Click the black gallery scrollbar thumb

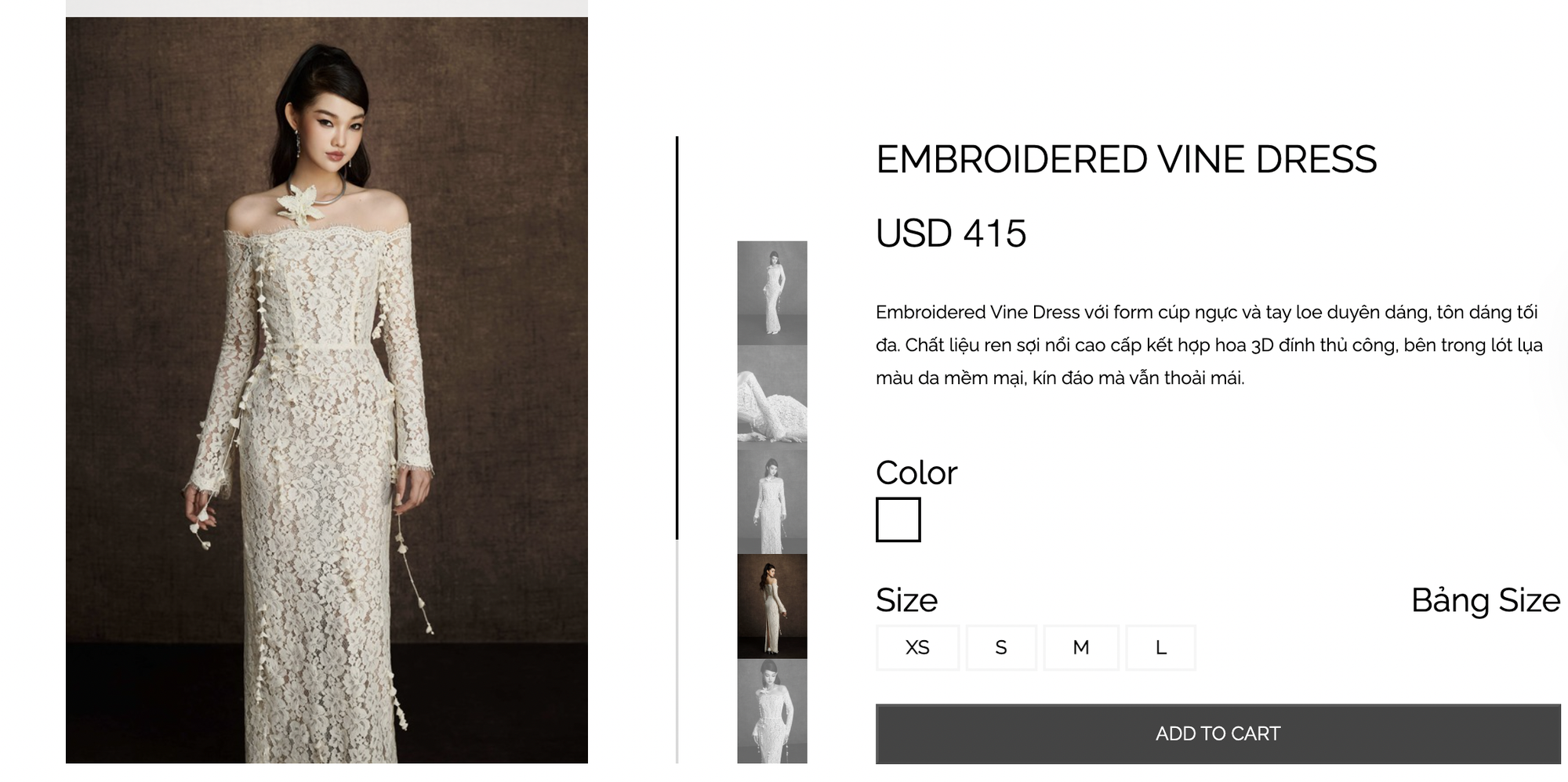[677, 338]
